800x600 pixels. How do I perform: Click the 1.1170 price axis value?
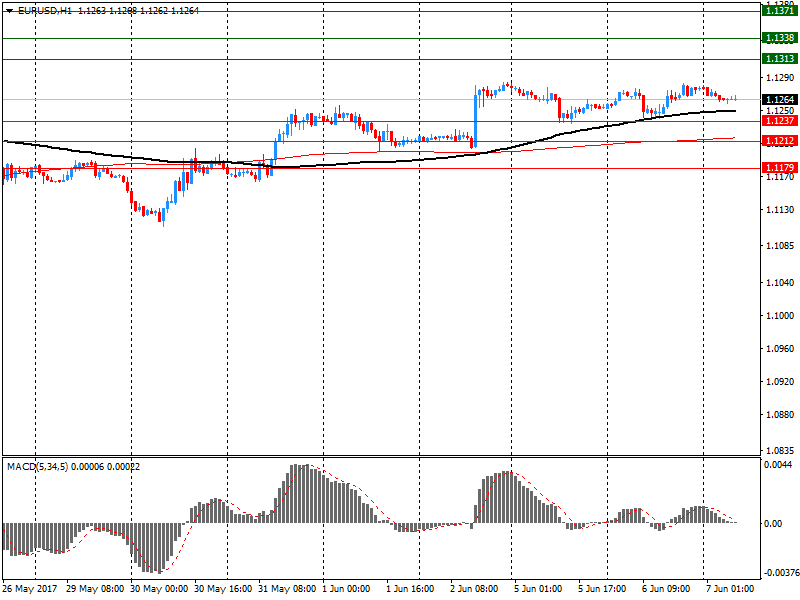click(x=780, y=177)
